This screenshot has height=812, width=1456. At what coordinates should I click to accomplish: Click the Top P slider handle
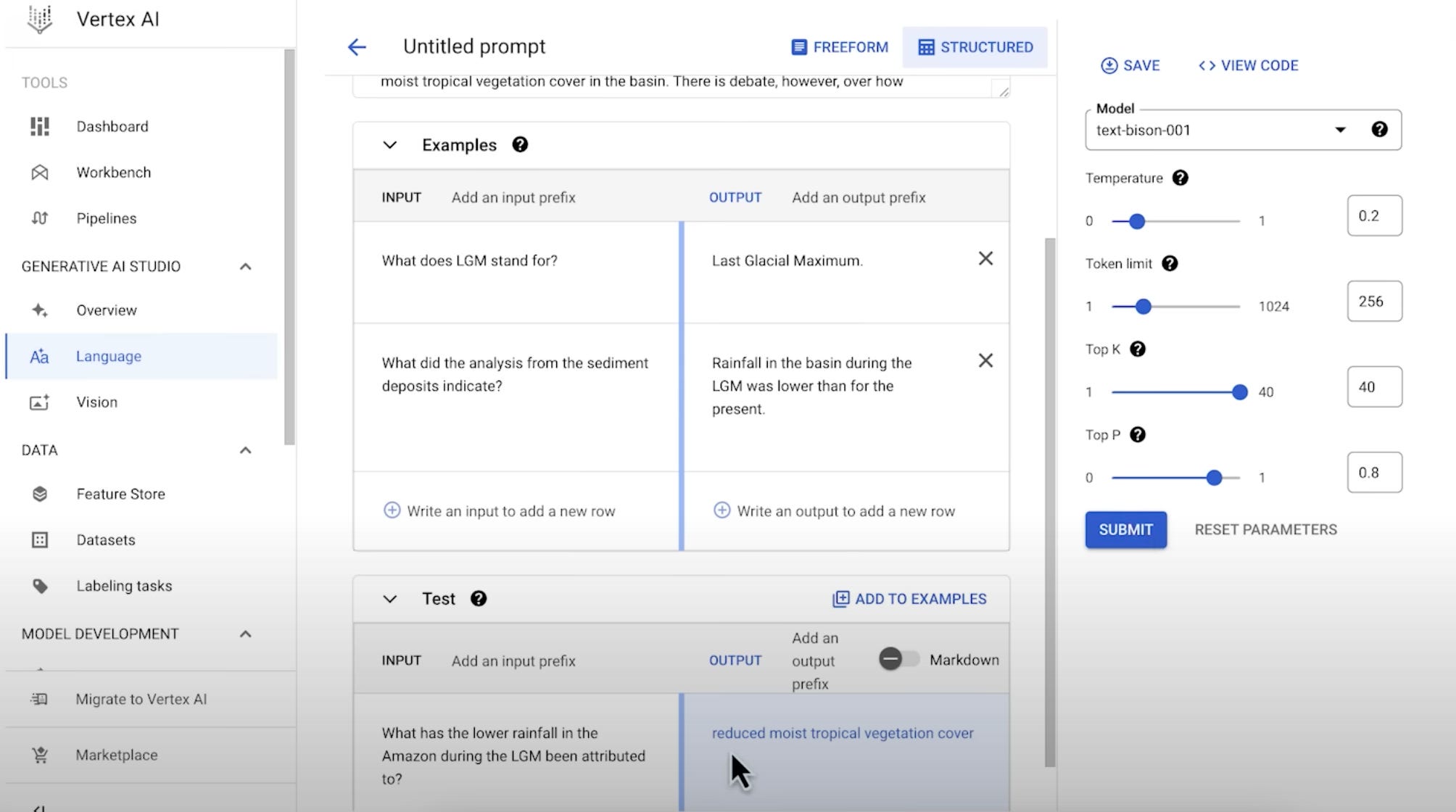point(1214,477)
